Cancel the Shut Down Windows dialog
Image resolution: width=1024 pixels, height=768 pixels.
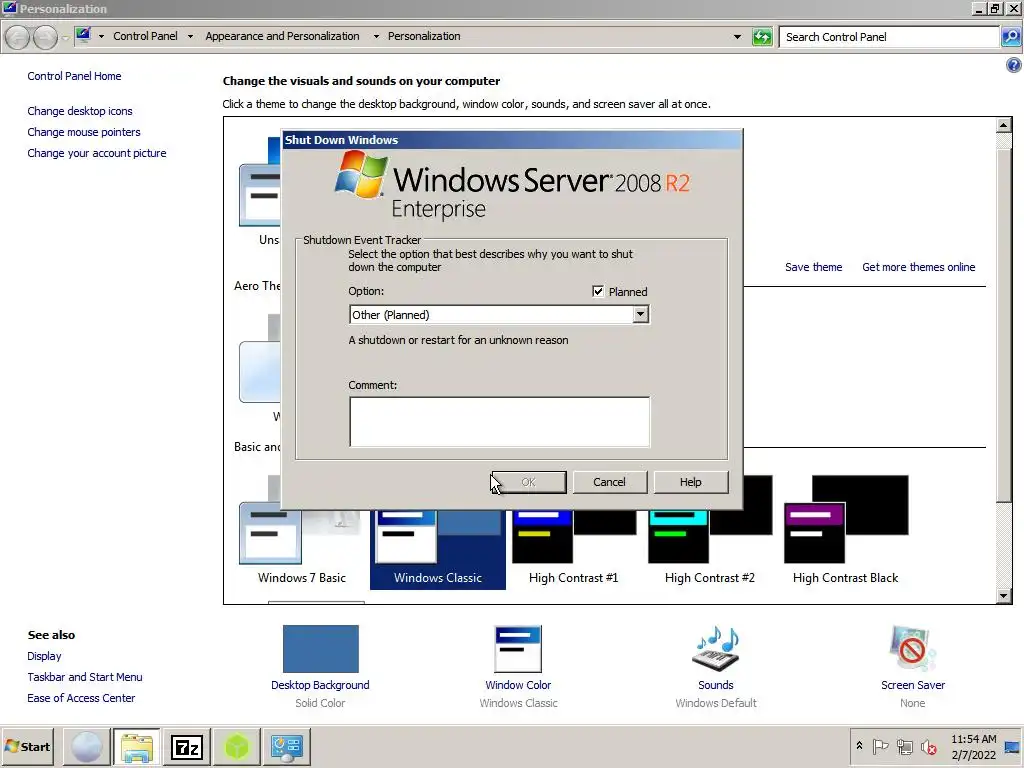pos(609,482)
